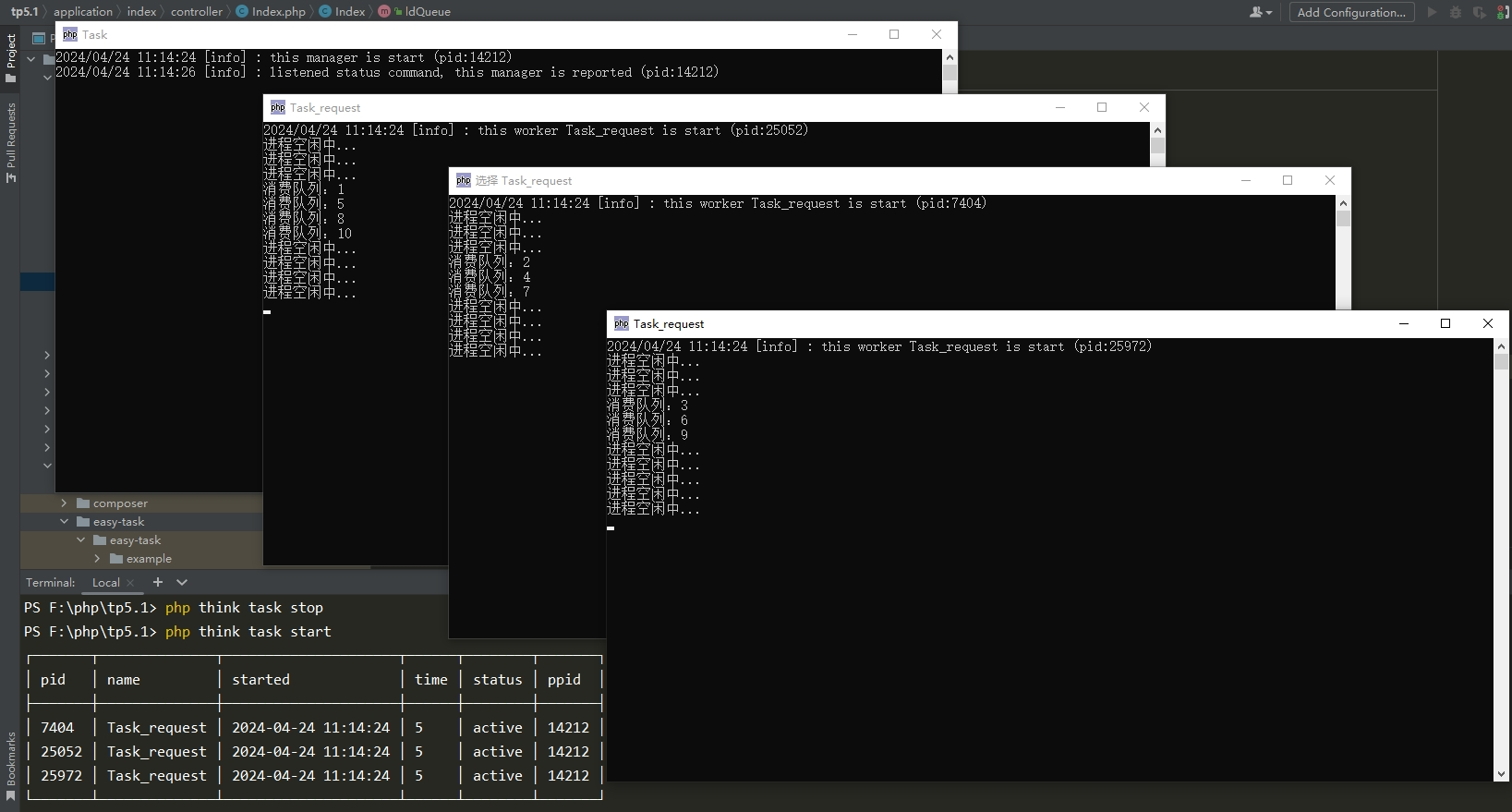Select the example tree item
The image size is (1512, 812).
149,558
